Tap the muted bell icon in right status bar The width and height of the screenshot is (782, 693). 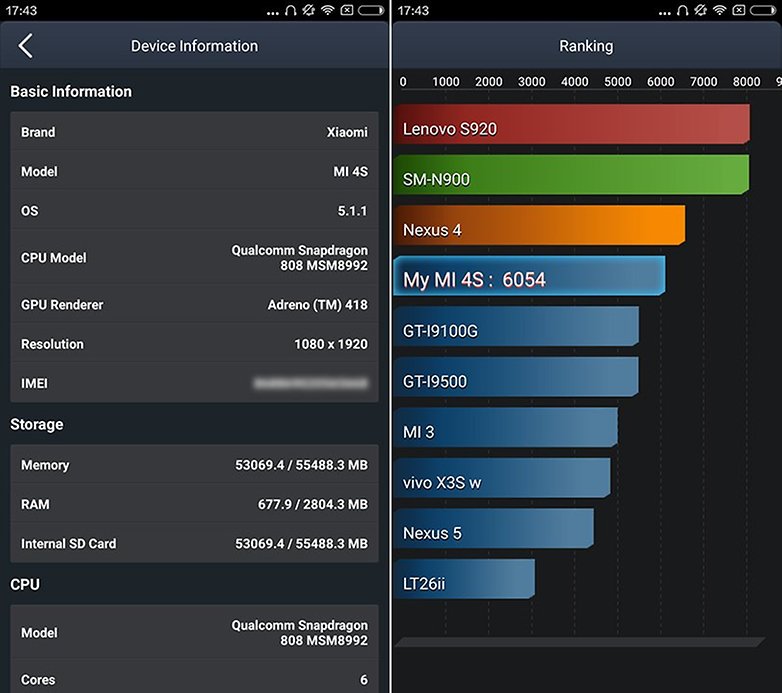(701, 10)
